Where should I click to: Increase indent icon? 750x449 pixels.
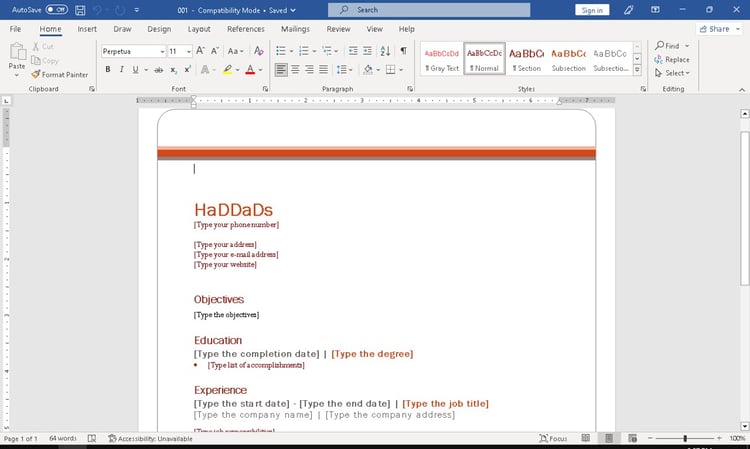[367, 51]
